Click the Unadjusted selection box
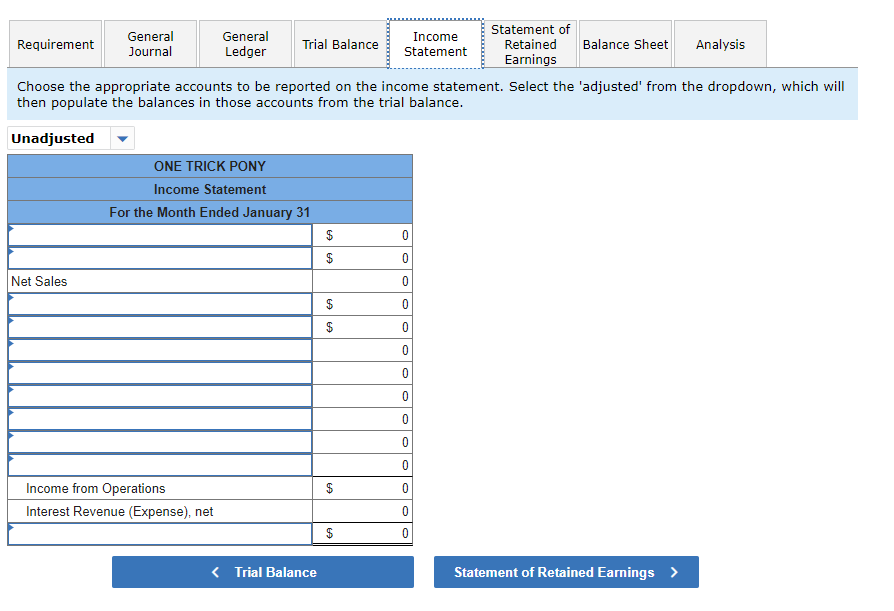This screenshot has height=611, width=894. tap(71, 139)
